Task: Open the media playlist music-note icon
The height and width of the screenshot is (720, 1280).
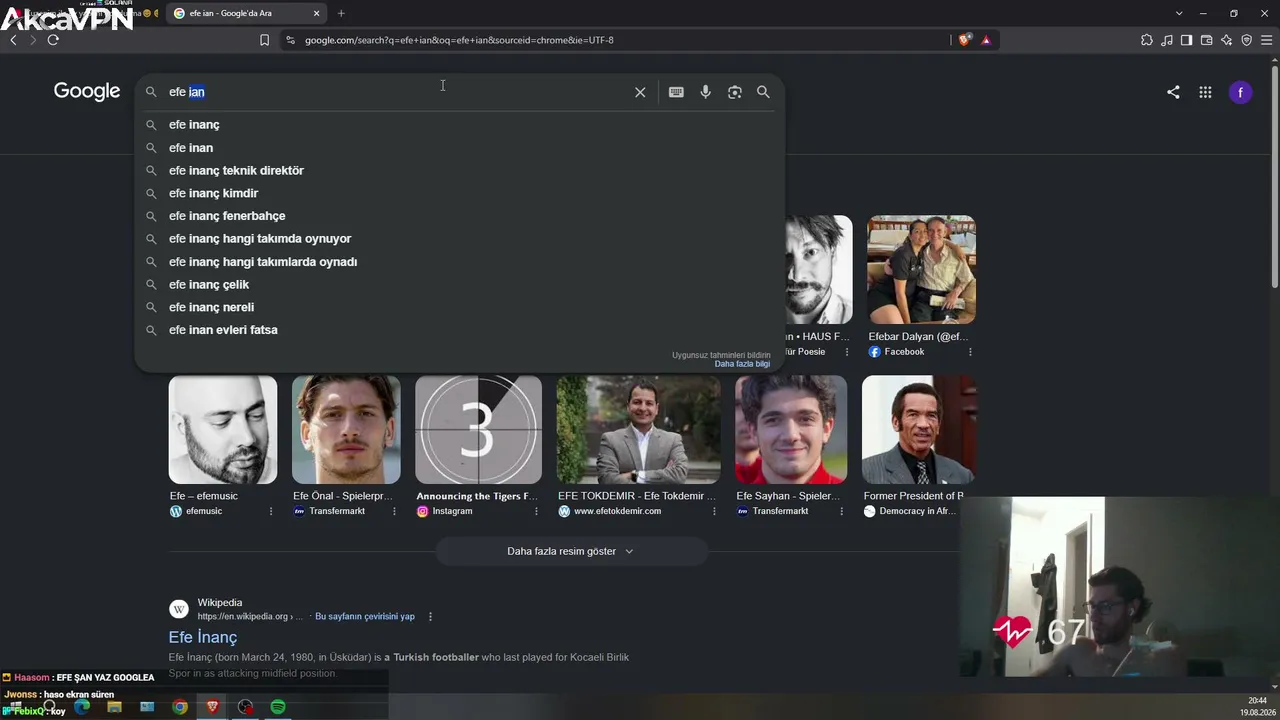Action: point(1167,40)
